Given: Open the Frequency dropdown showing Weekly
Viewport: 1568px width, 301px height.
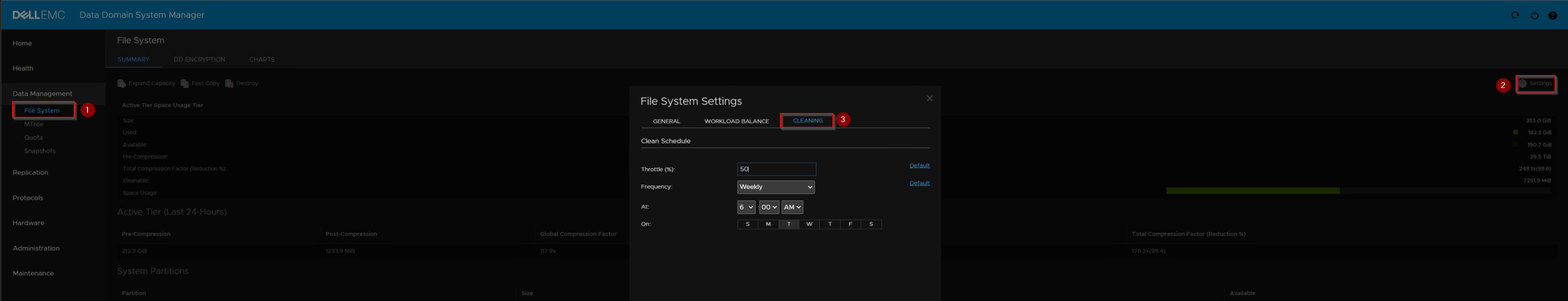Looking at the screenshot, I should pos(776,188).
